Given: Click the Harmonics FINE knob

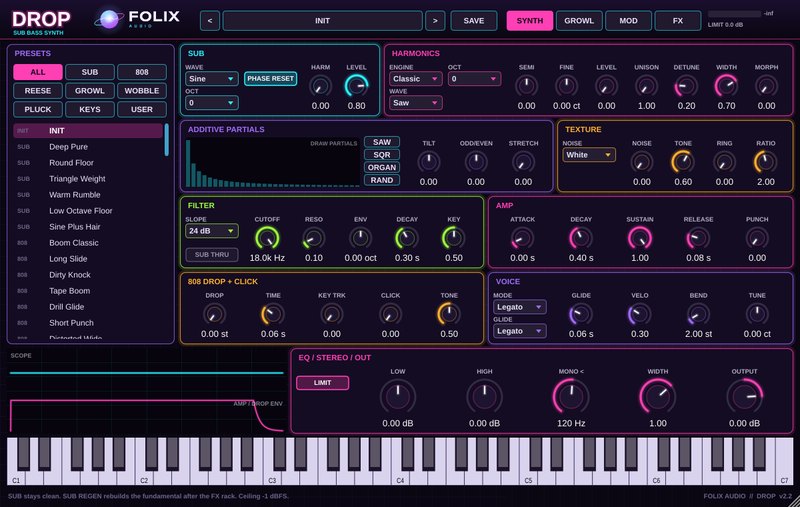Looking at the screenshot, I should coord(566,86).
